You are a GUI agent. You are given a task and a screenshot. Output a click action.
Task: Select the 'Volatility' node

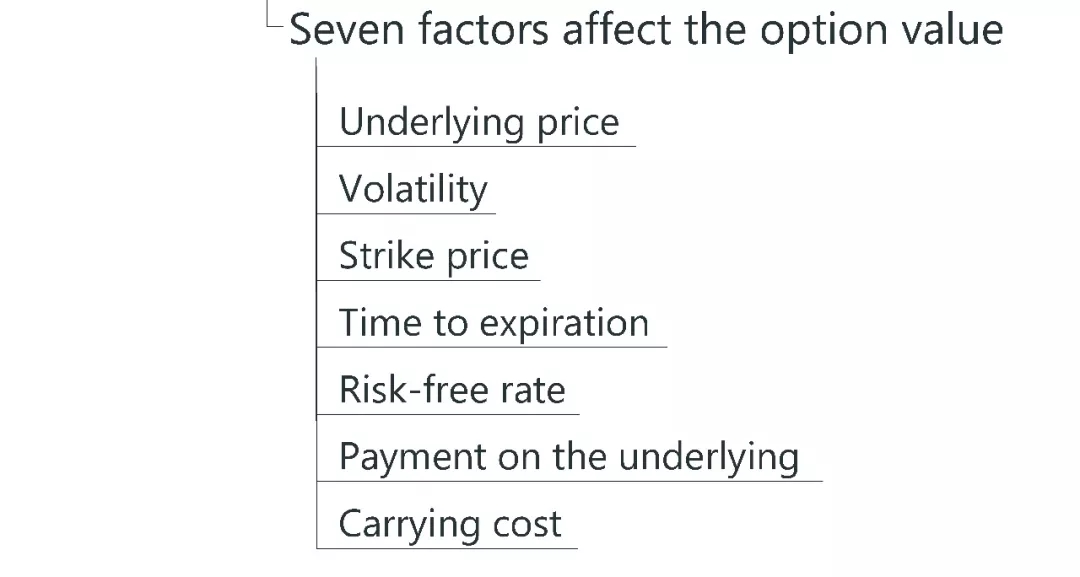tap(413, 189)
